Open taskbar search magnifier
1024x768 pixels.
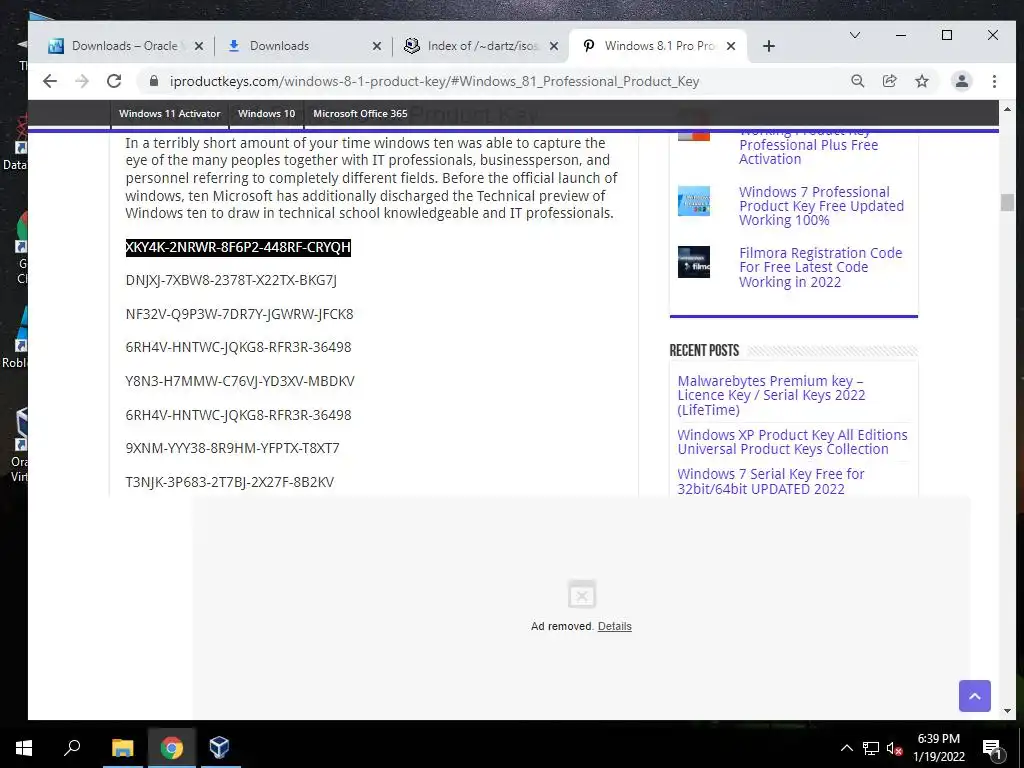(72, 748)
